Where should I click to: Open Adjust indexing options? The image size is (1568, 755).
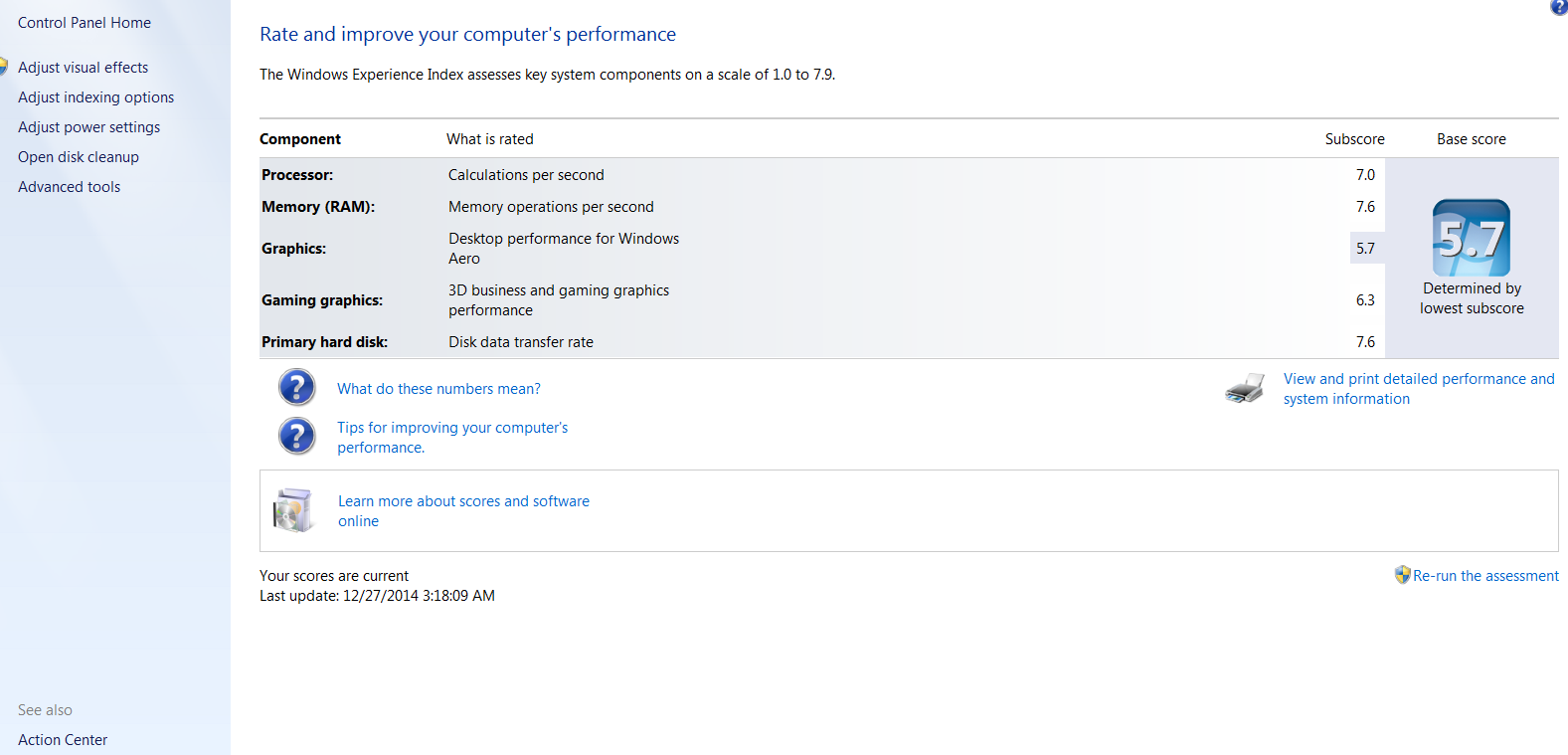pyautogui.click(x=95, y=97)
